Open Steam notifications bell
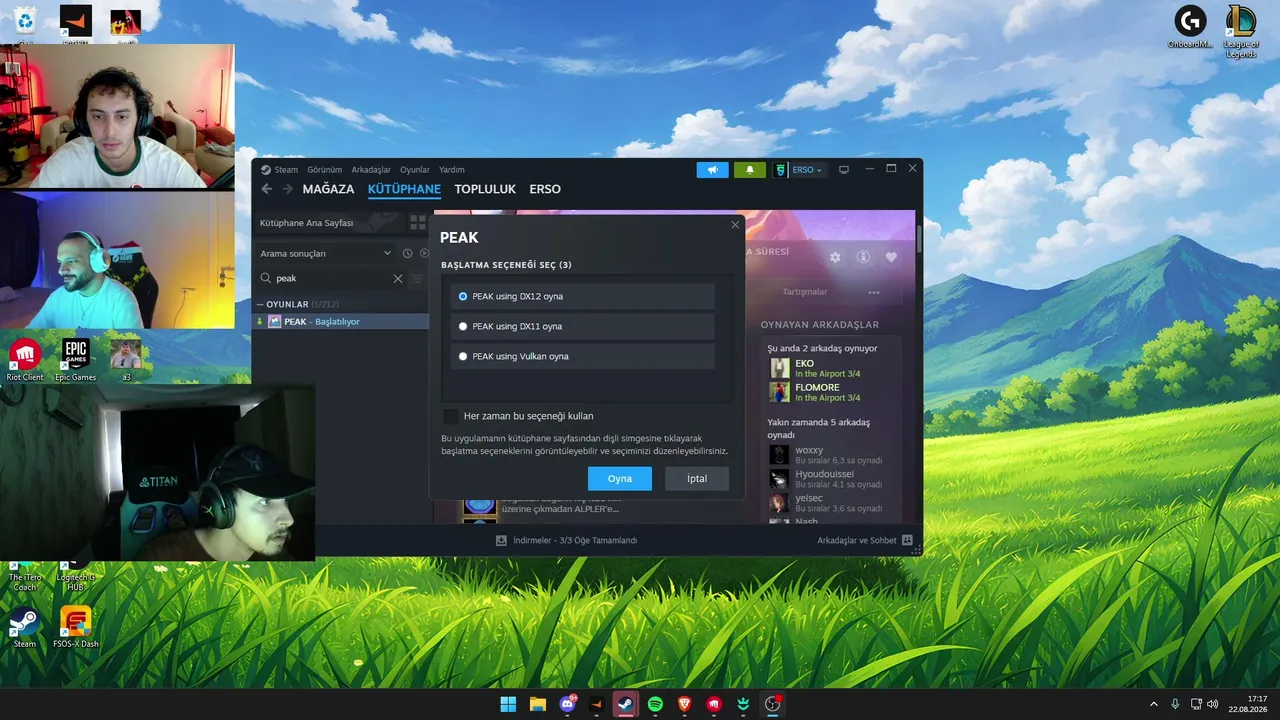Image resolution: width=1280 pixels, height=720 pixels. pyautogui.click(x=749, y=170)
